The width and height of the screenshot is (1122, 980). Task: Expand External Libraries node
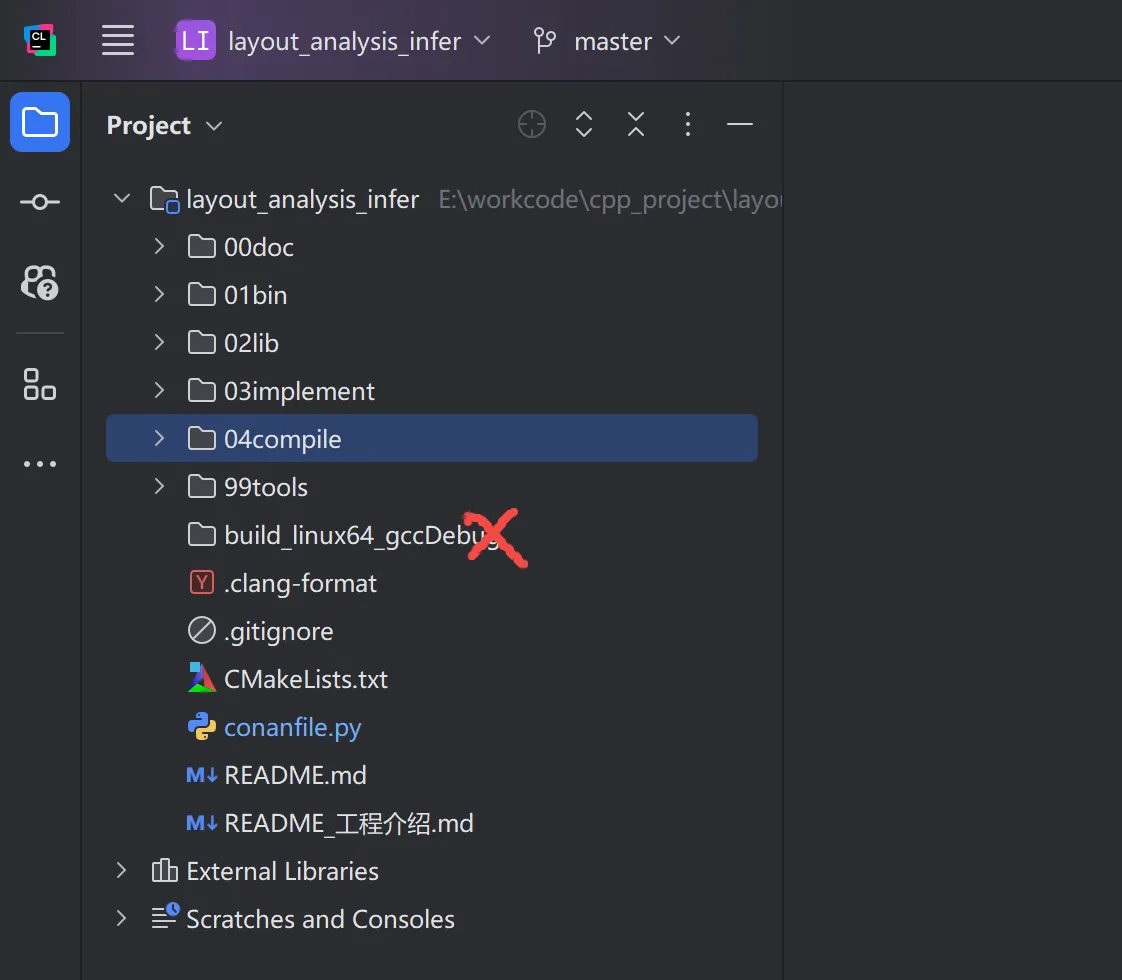tap(122, 871)
